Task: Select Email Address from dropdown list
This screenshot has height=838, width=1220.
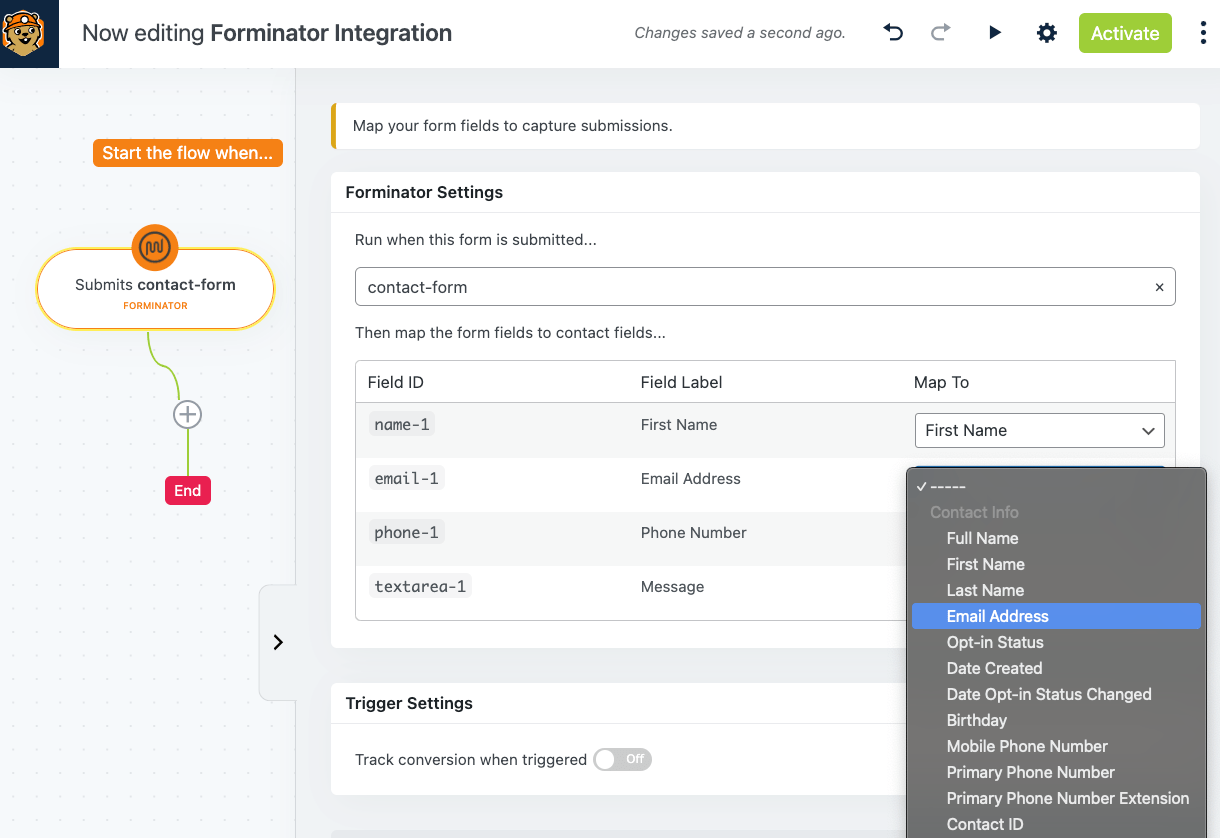Action: (x=997, y=616)
